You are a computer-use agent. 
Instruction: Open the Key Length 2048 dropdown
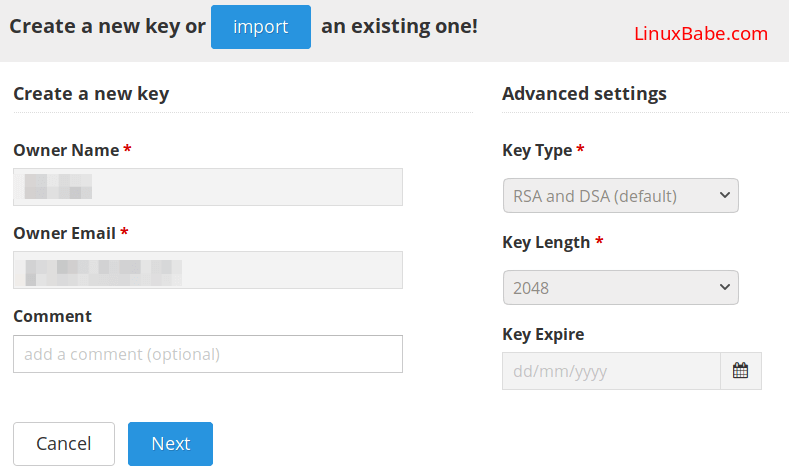pos(620,288)
